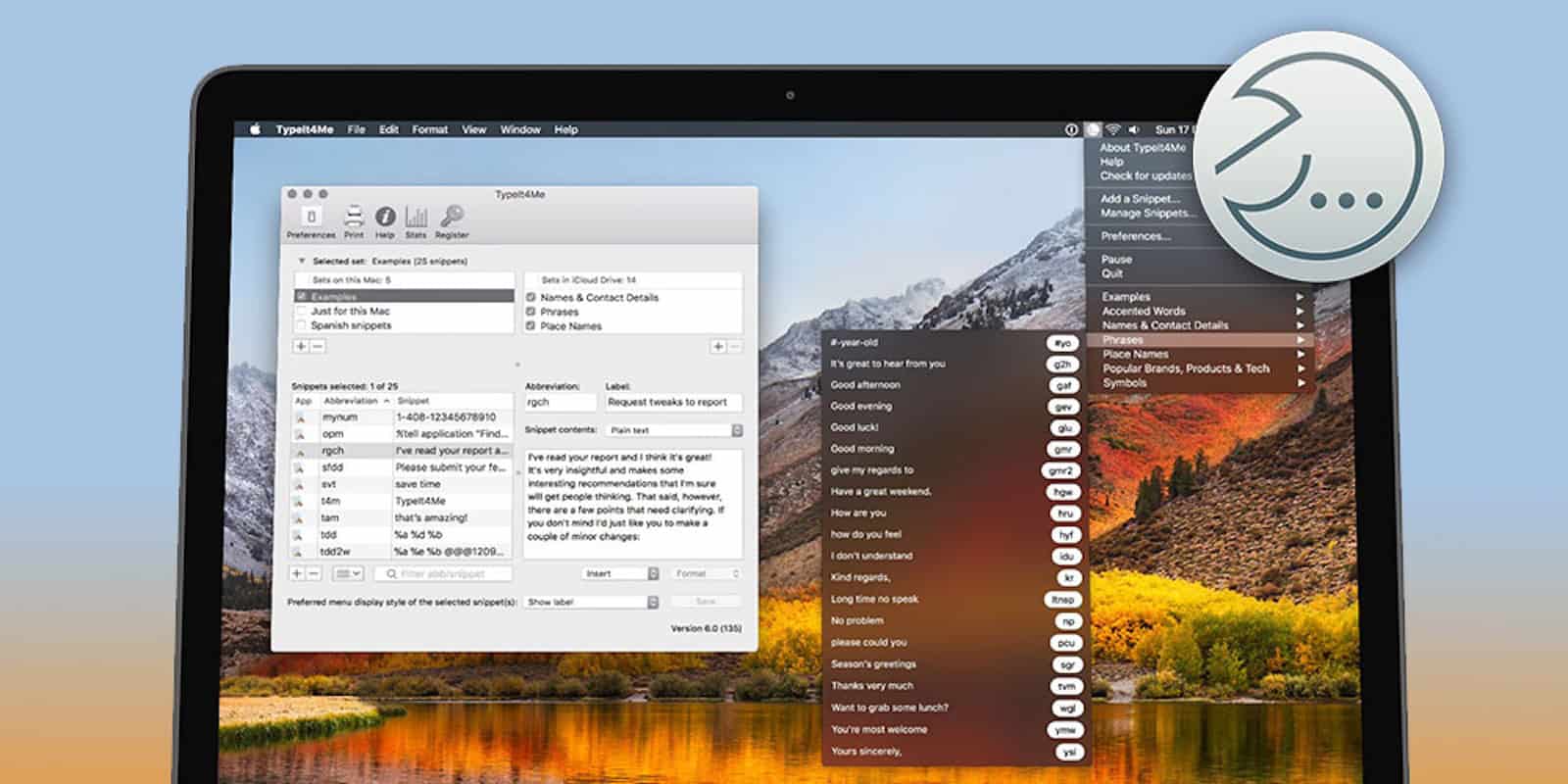This screenshot has height=784, width=1568.
Task: Enable the Spanish snippets set
Action: pos(302,325)
